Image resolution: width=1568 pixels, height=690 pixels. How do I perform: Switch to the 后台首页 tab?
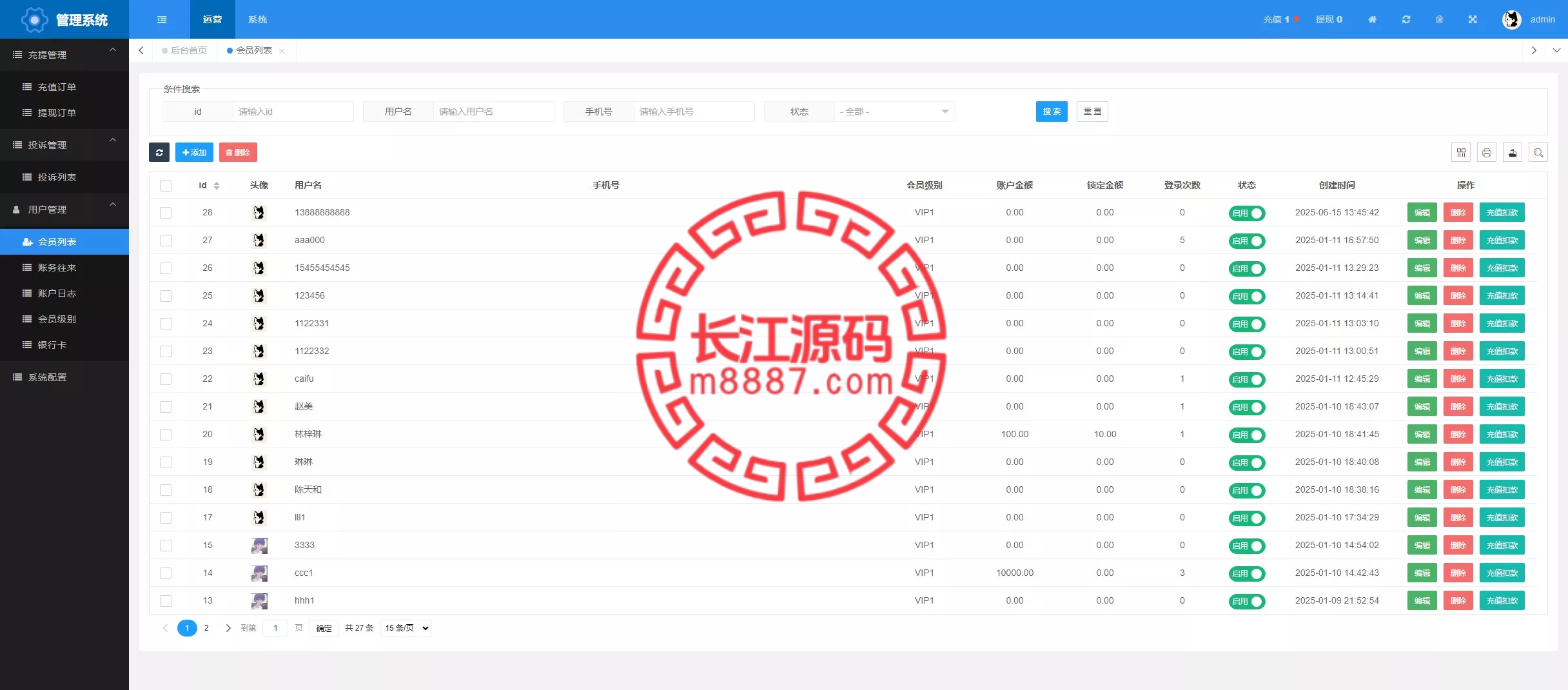click(x=184, y=50)
